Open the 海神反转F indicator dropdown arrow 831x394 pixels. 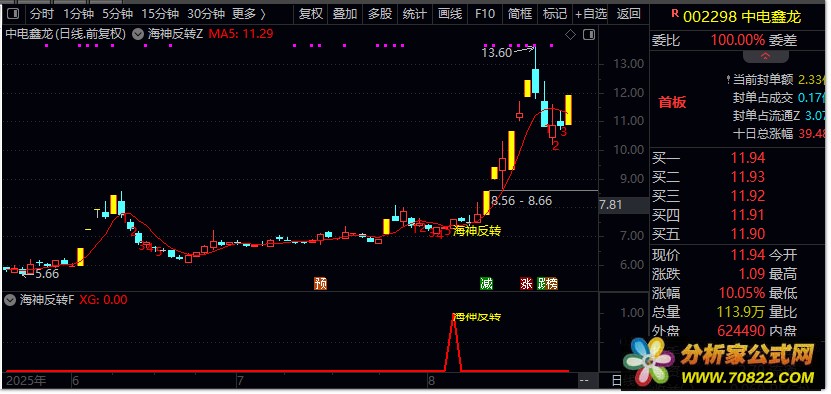[x=9, y=300]
